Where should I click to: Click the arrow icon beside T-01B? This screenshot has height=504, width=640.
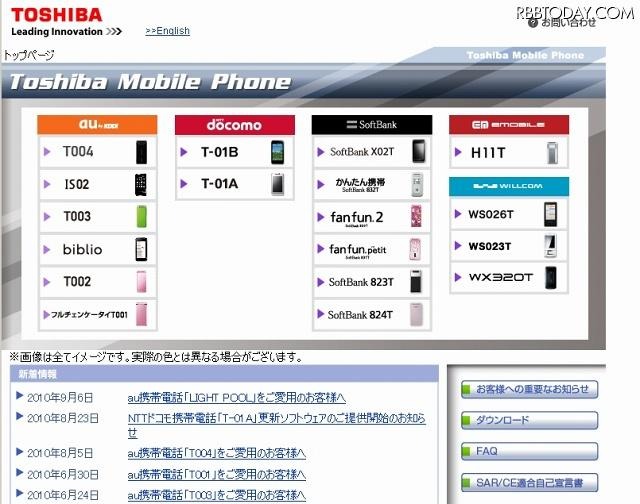pos(184,152)
